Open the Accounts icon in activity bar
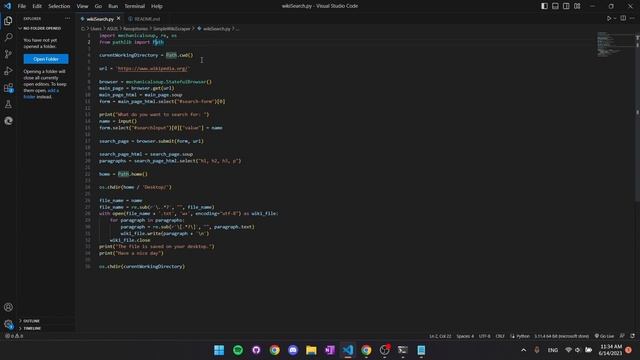This screenshot has height=360, width=640. (x=8, y=307)
